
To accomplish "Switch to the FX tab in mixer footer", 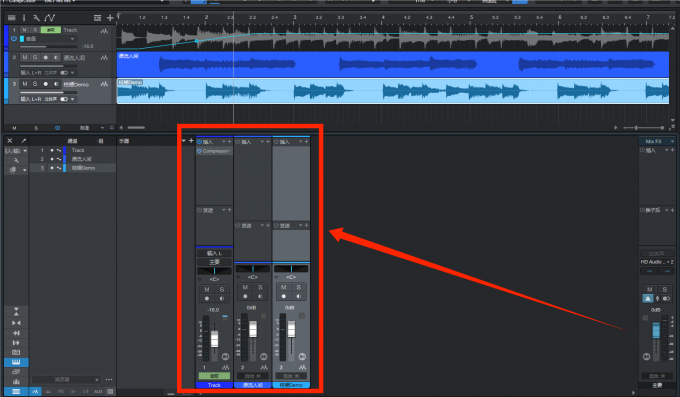I will (x=61, y=391).
